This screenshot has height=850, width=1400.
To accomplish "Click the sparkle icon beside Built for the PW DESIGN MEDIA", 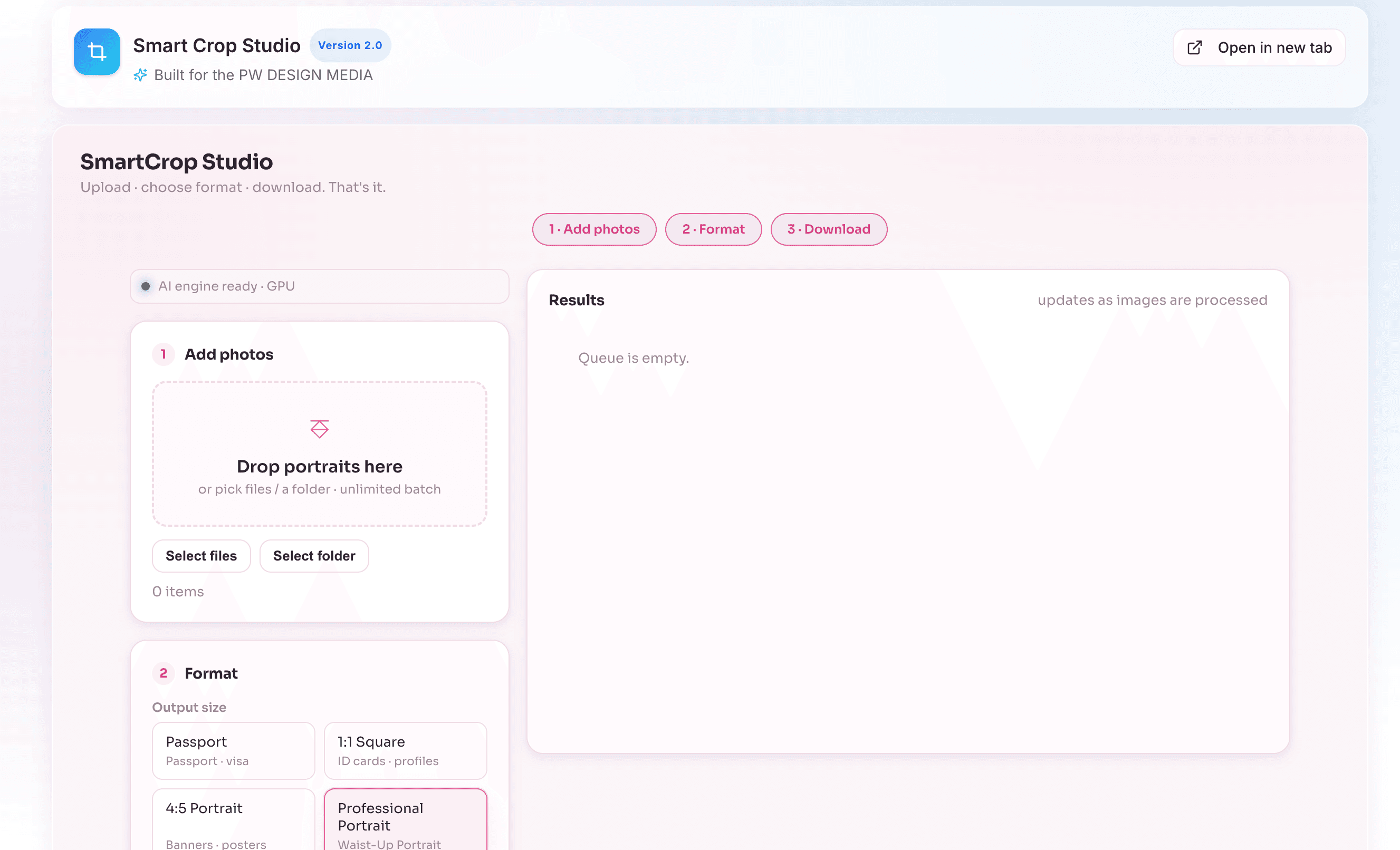I will click(140, 75).
